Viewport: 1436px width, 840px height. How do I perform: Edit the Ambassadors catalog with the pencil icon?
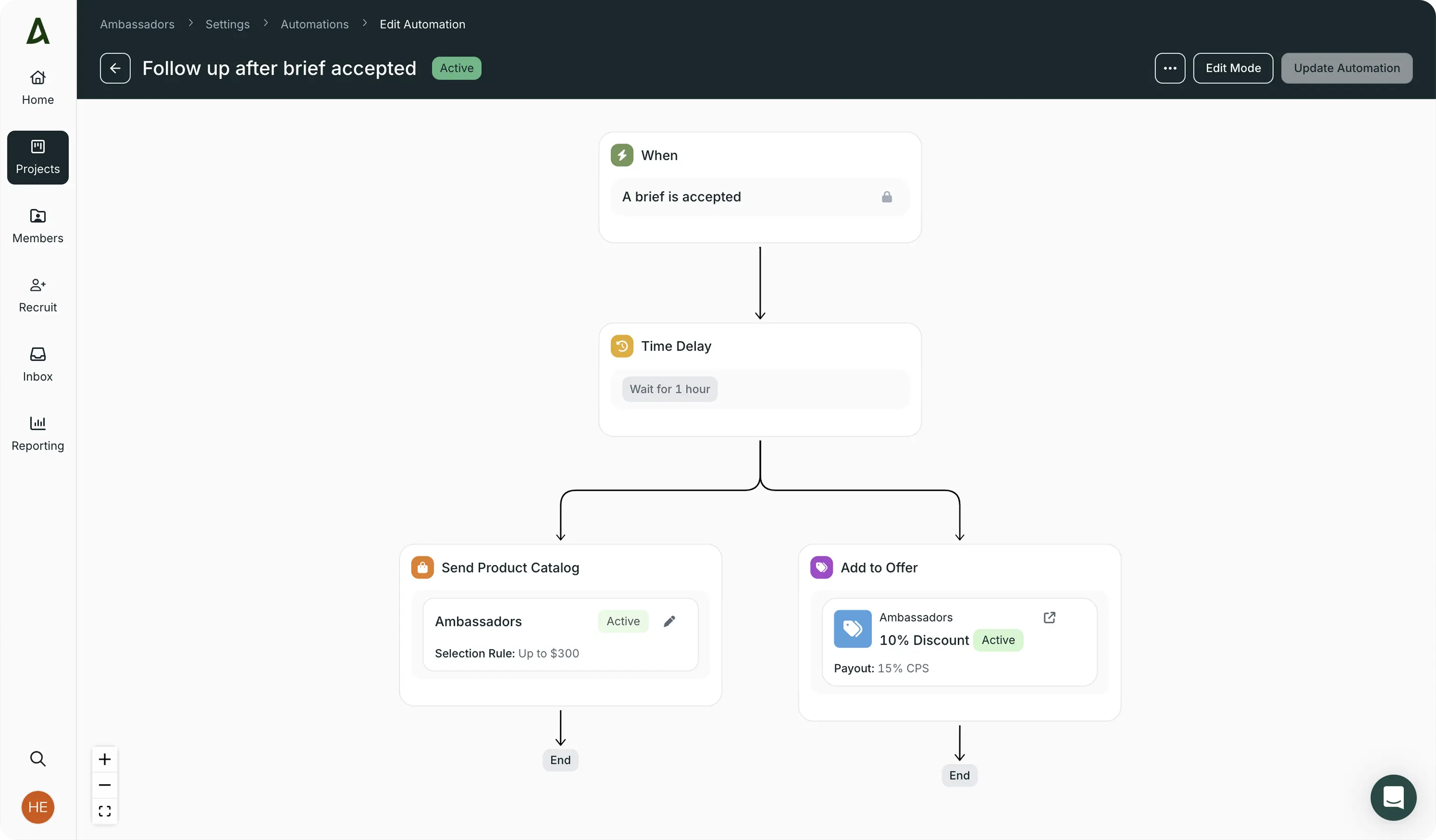tap(669, 621)
